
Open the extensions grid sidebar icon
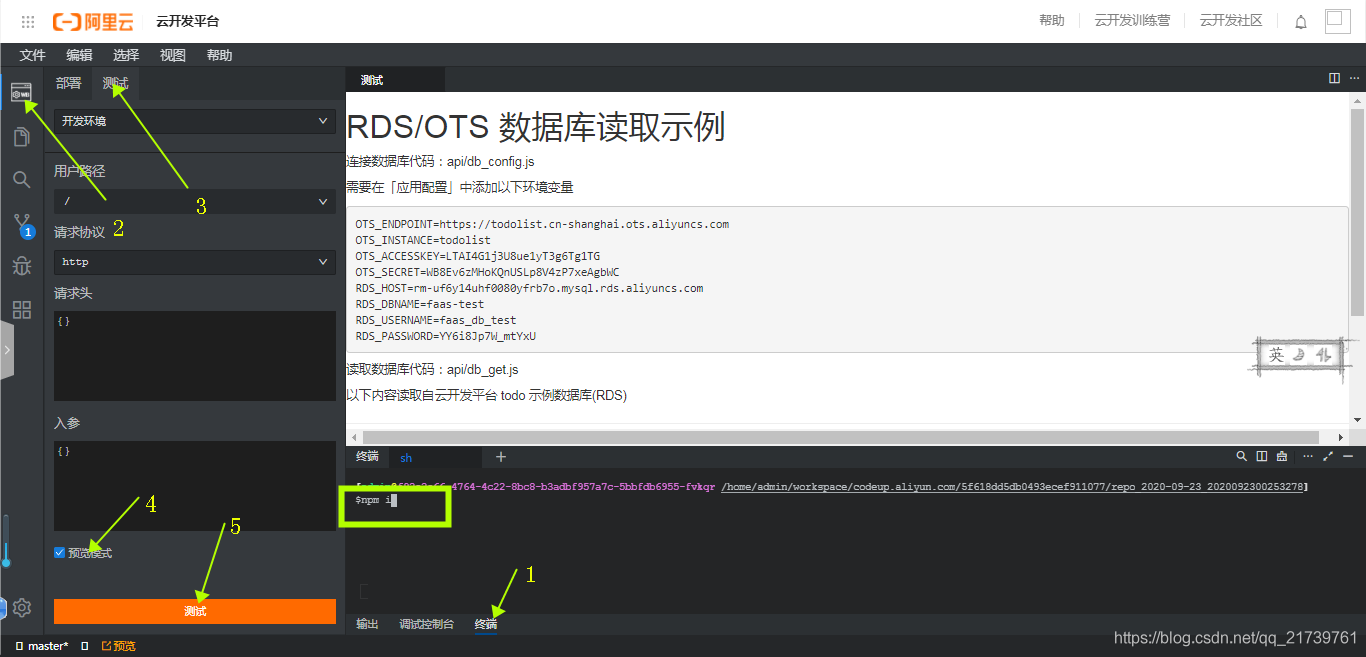(x=21, y=310)
